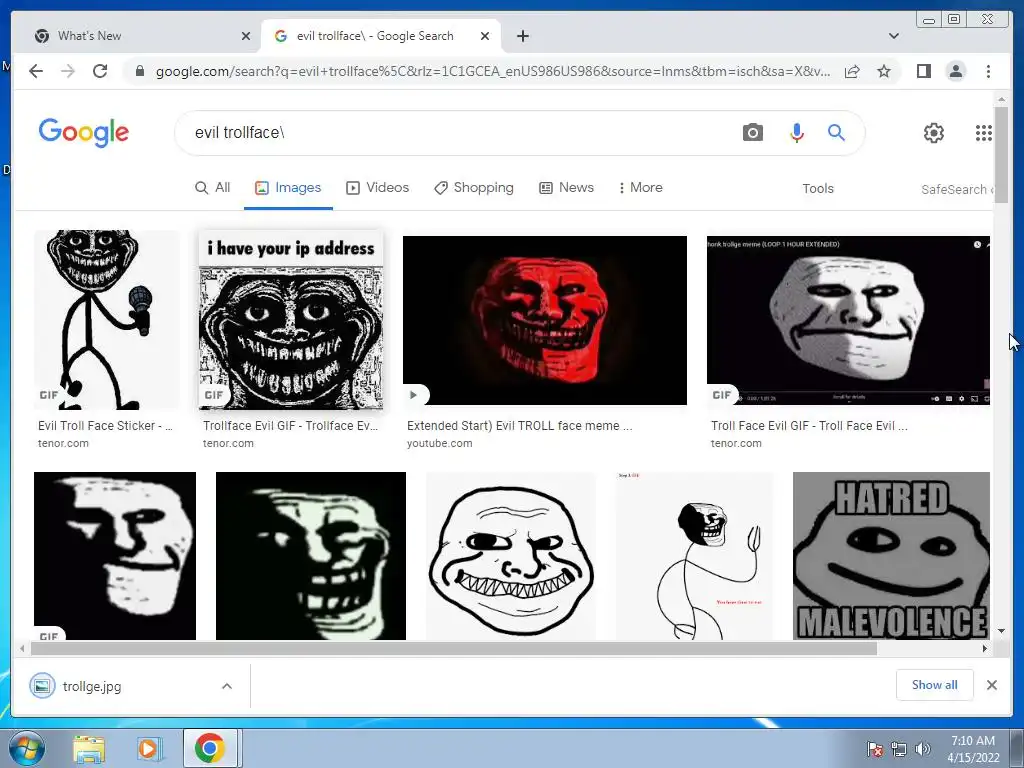Click the network status tray icon
This screenshot has height=768, width=1024.
899,749
